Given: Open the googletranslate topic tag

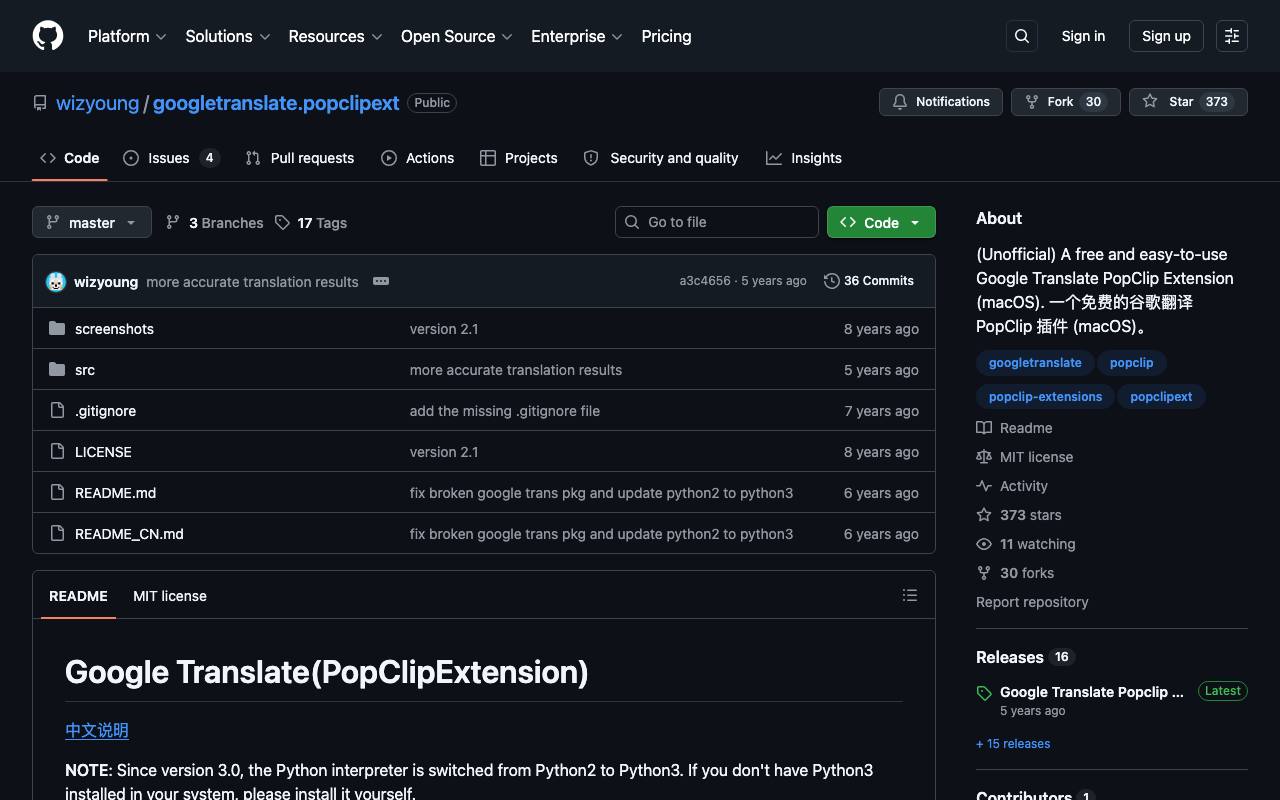Looking at the screenshot, I should 1035,363.
